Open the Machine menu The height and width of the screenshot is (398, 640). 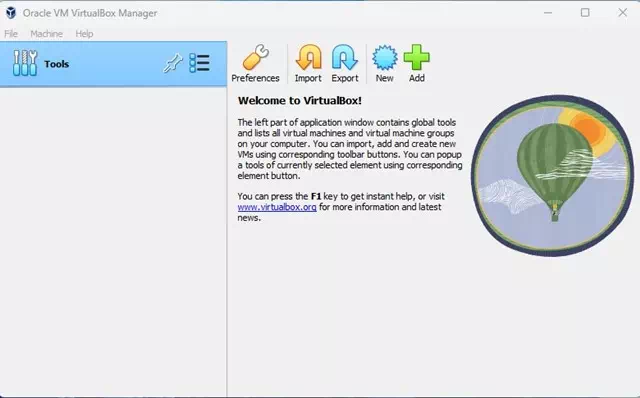[47, 34]
